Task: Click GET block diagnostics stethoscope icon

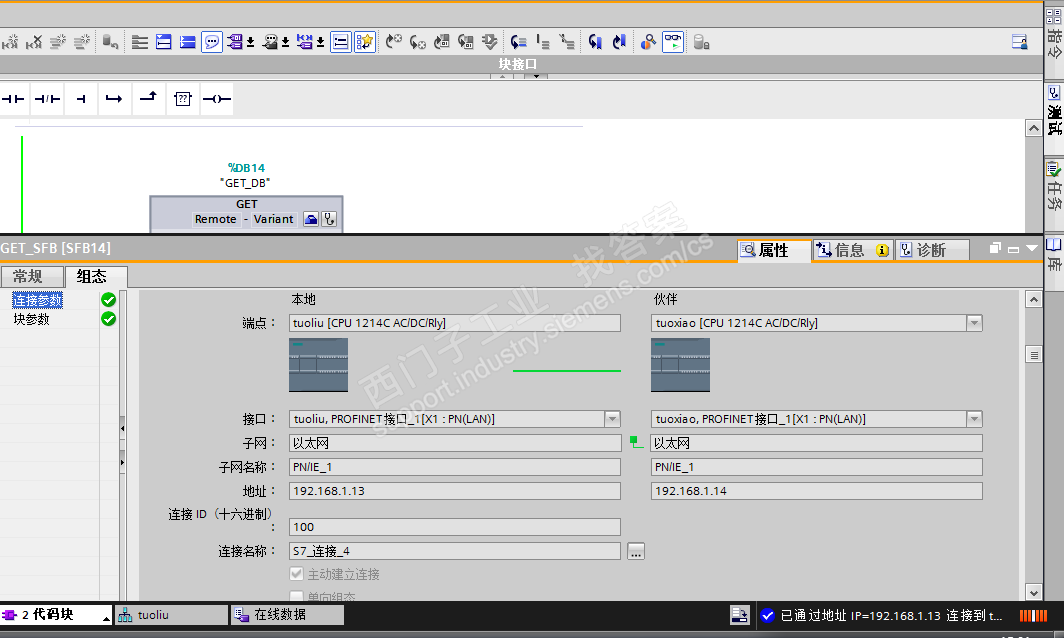Action: [329, 219]
